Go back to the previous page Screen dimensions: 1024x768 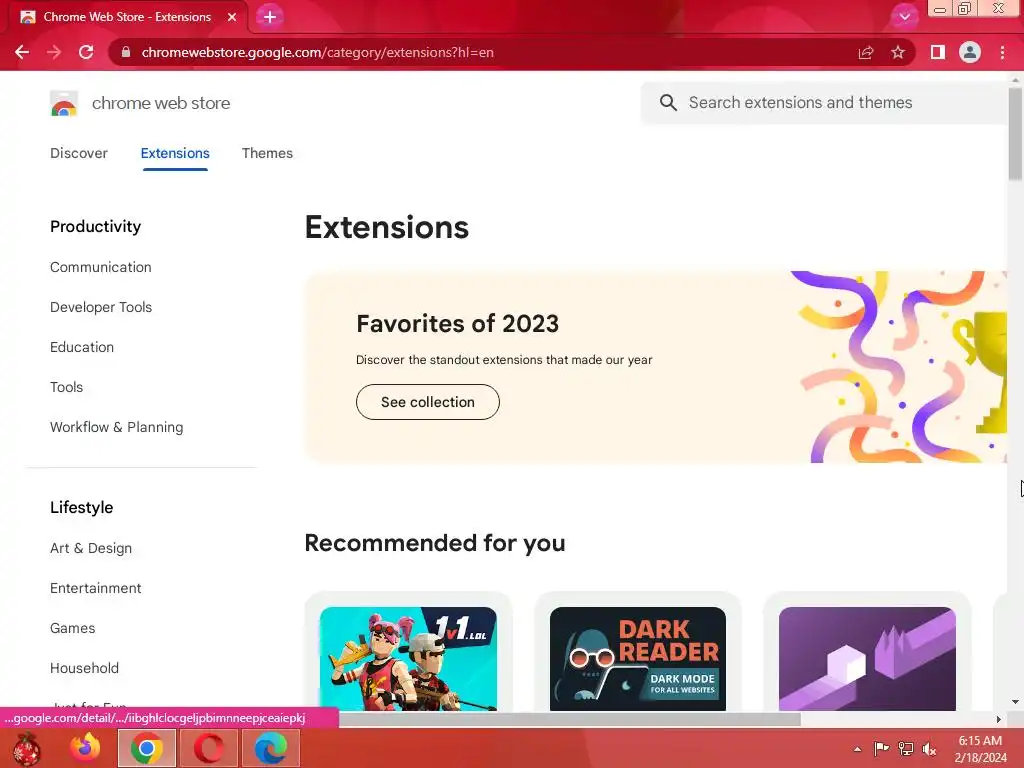click(x=22, y=52)
